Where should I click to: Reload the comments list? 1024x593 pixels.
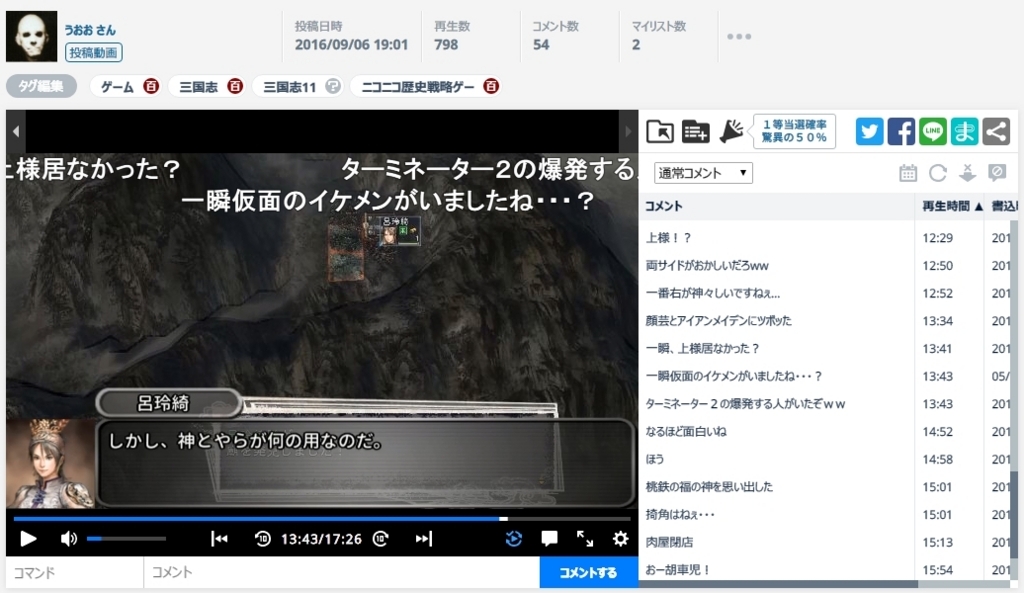click(x=938, y=173)
